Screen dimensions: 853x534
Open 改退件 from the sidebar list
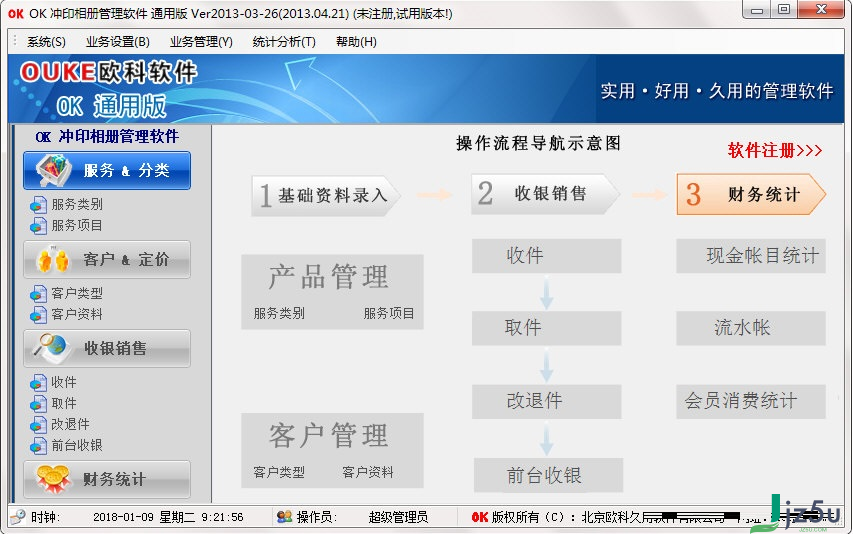[70, 424]
